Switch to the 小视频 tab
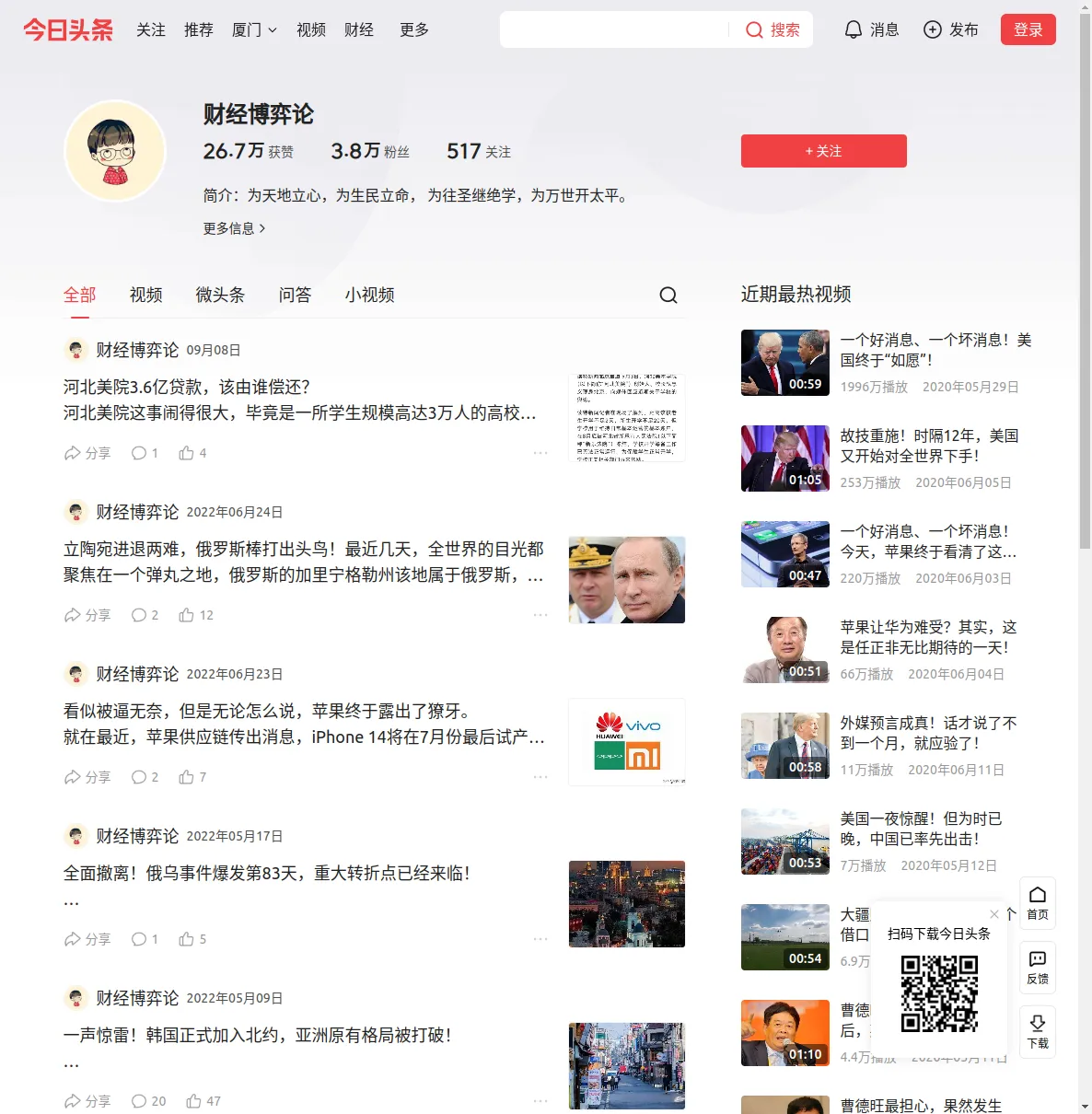Image resolution: width=1092 pixels, height=1114 pixels. pyautogui.click(x=370, y=295)
